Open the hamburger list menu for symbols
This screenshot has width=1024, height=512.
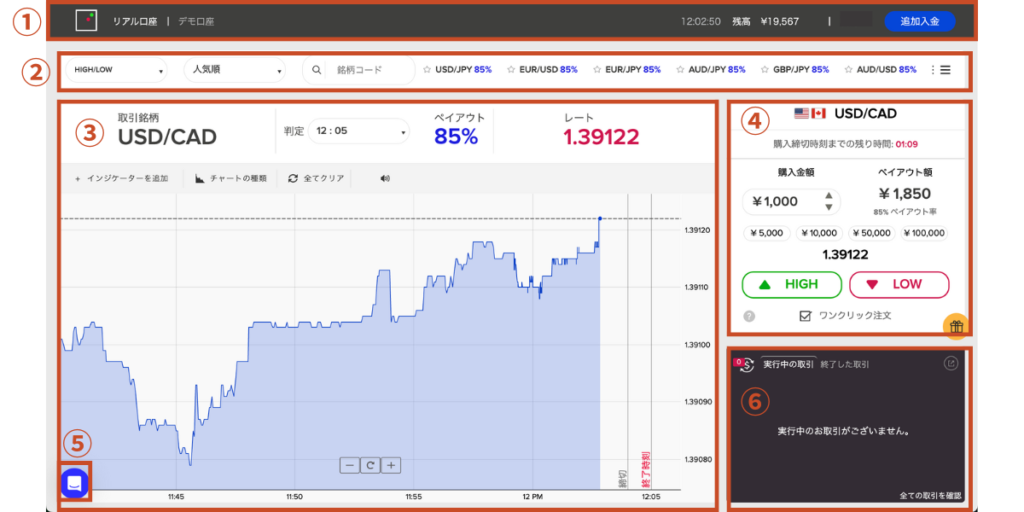[x=945, y=70]
